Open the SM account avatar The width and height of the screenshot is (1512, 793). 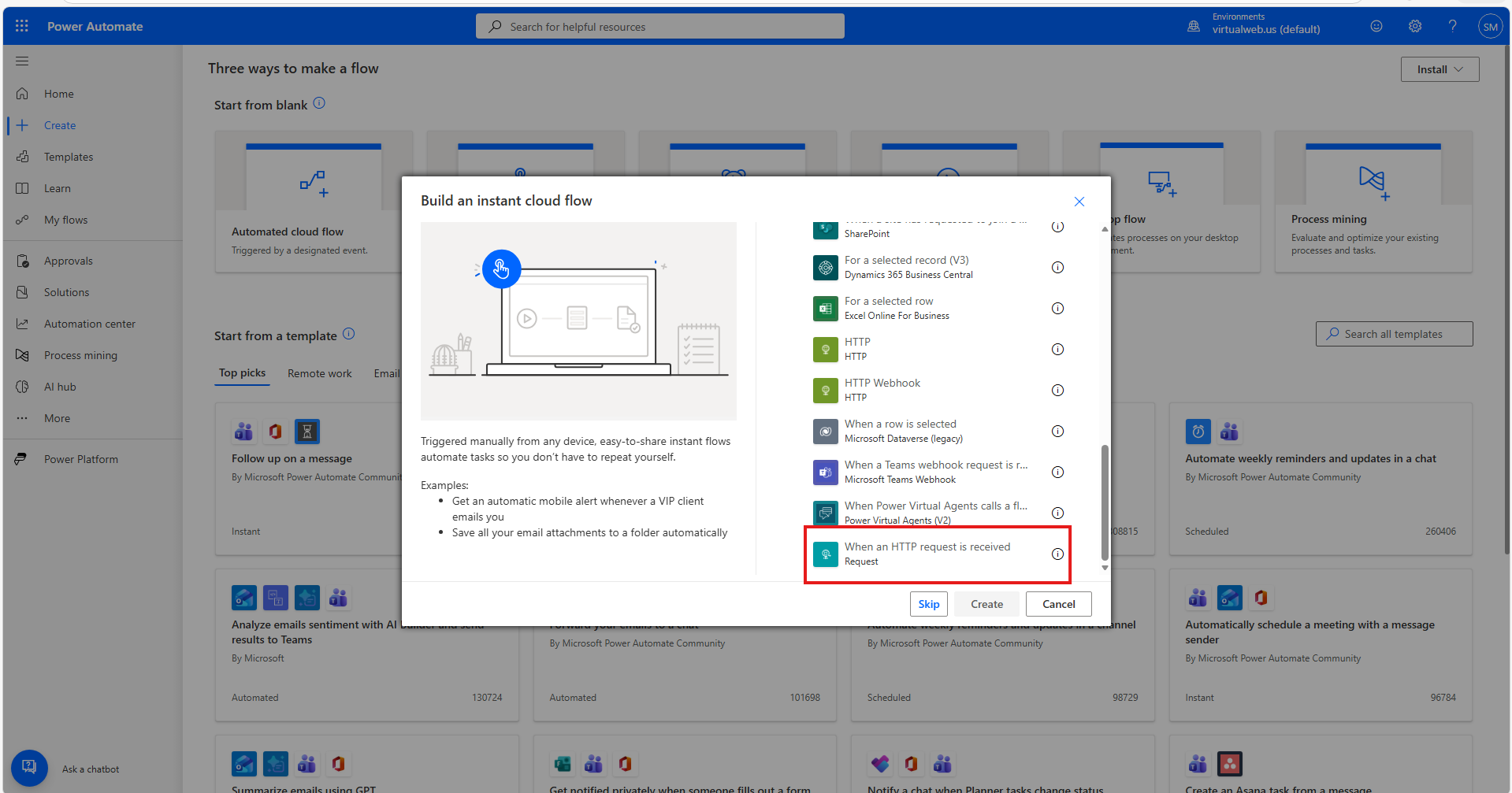(x=1490, y=27)
